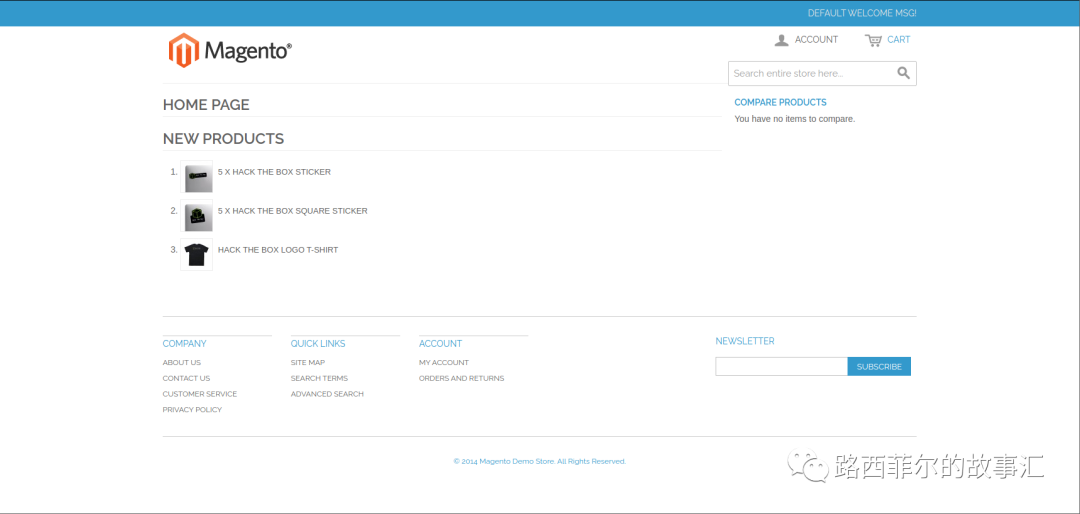The image size is (1080, 514).
Task: Click the search magnifier icon
Action: [x=903, y=73]
